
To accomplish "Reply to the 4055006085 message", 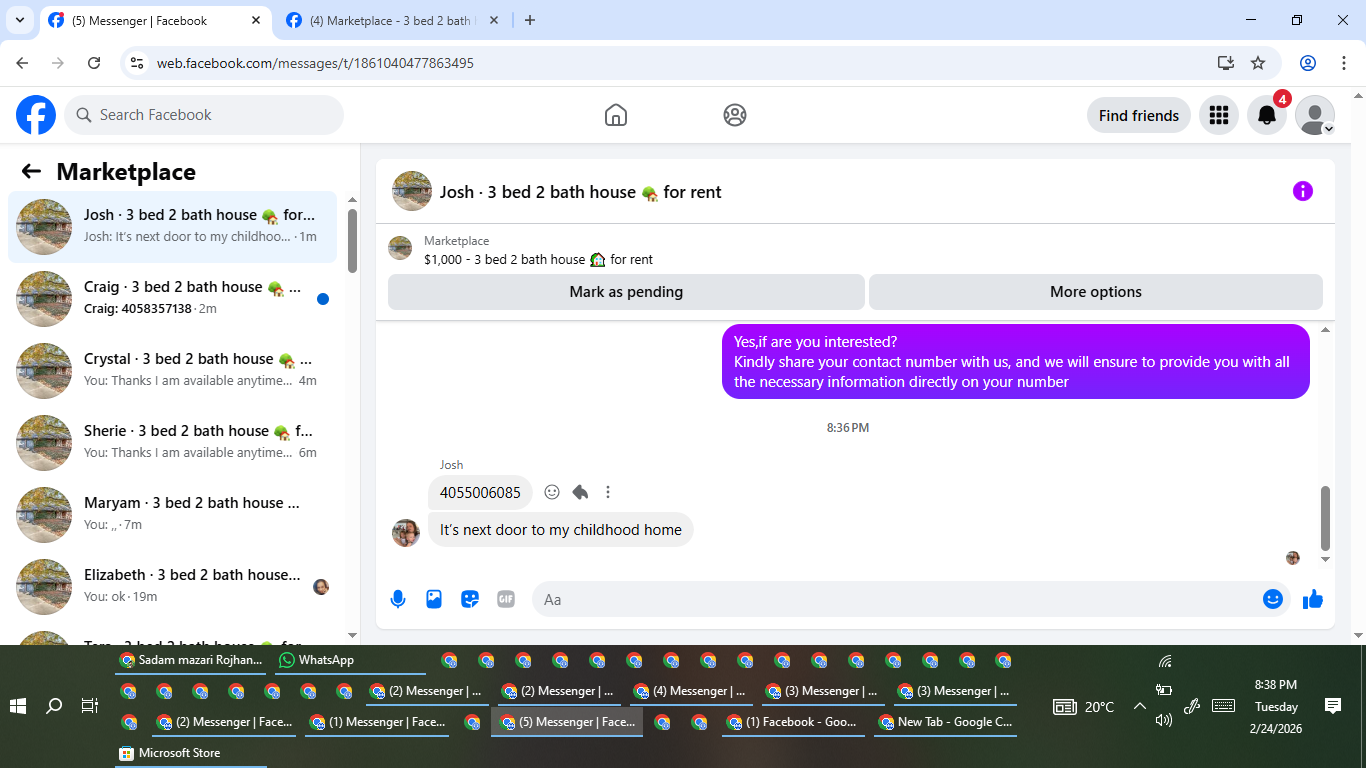I will (580, 492).
